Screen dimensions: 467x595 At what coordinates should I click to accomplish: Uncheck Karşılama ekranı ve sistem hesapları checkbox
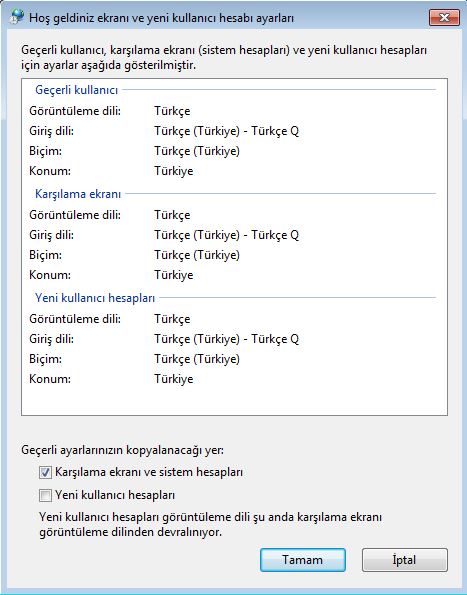tap(46, 473)
